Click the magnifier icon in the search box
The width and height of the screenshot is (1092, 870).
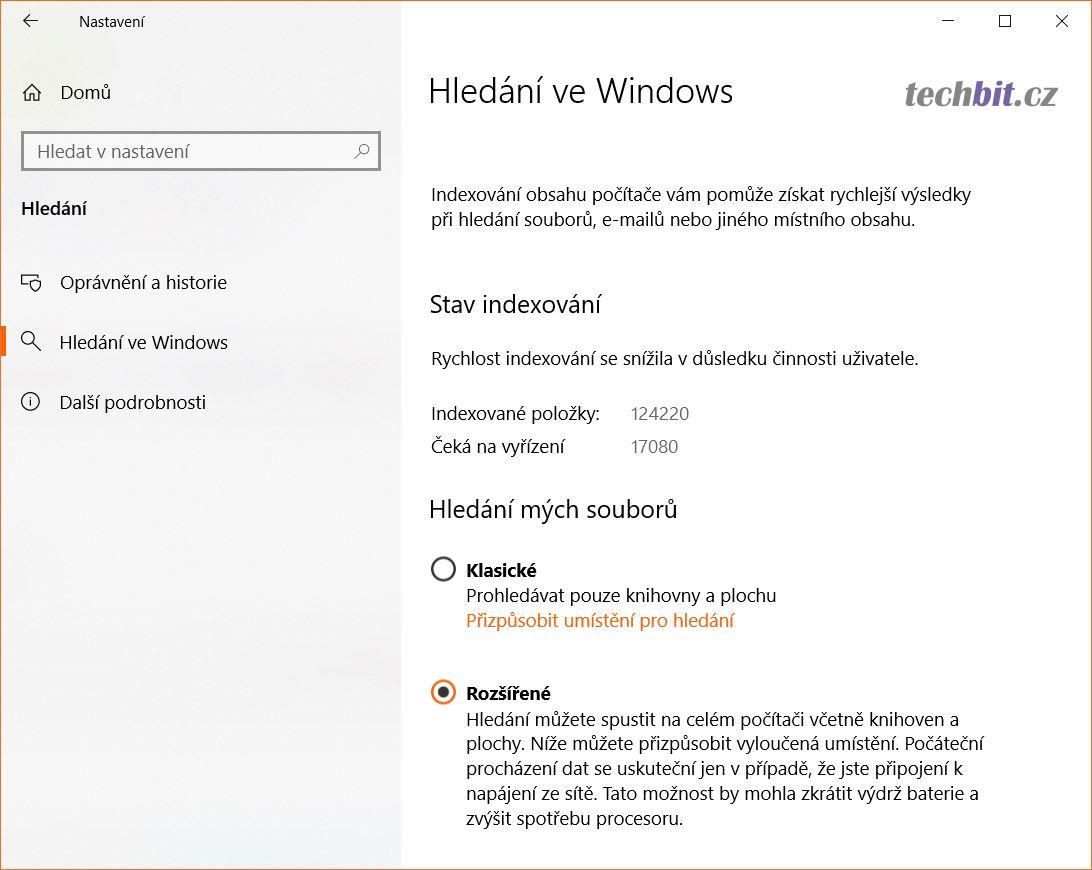361,151
